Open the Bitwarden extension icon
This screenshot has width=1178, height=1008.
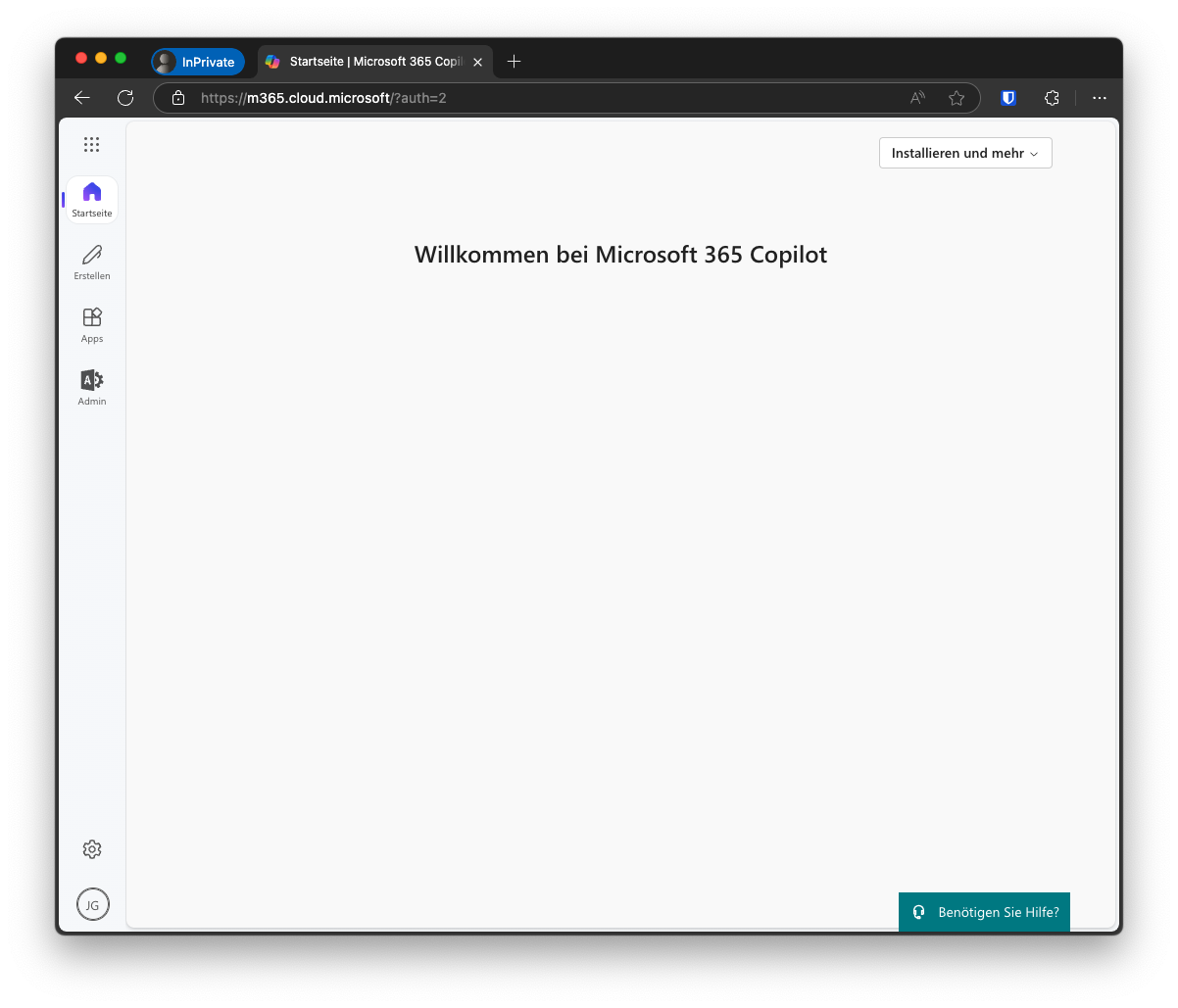(1008, 98)
